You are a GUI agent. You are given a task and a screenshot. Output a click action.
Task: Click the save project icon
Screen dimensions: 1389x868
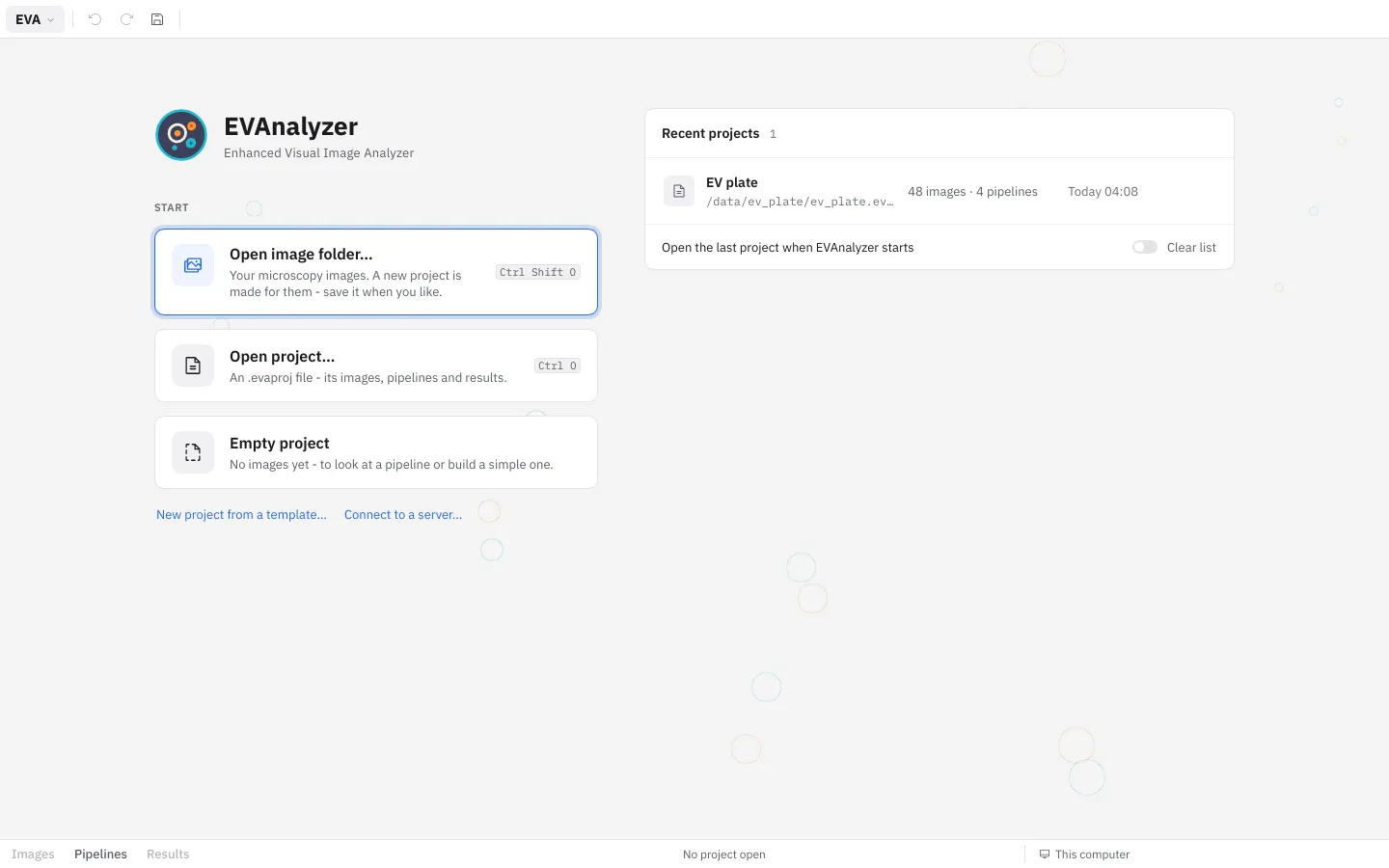tap(157, 19)
